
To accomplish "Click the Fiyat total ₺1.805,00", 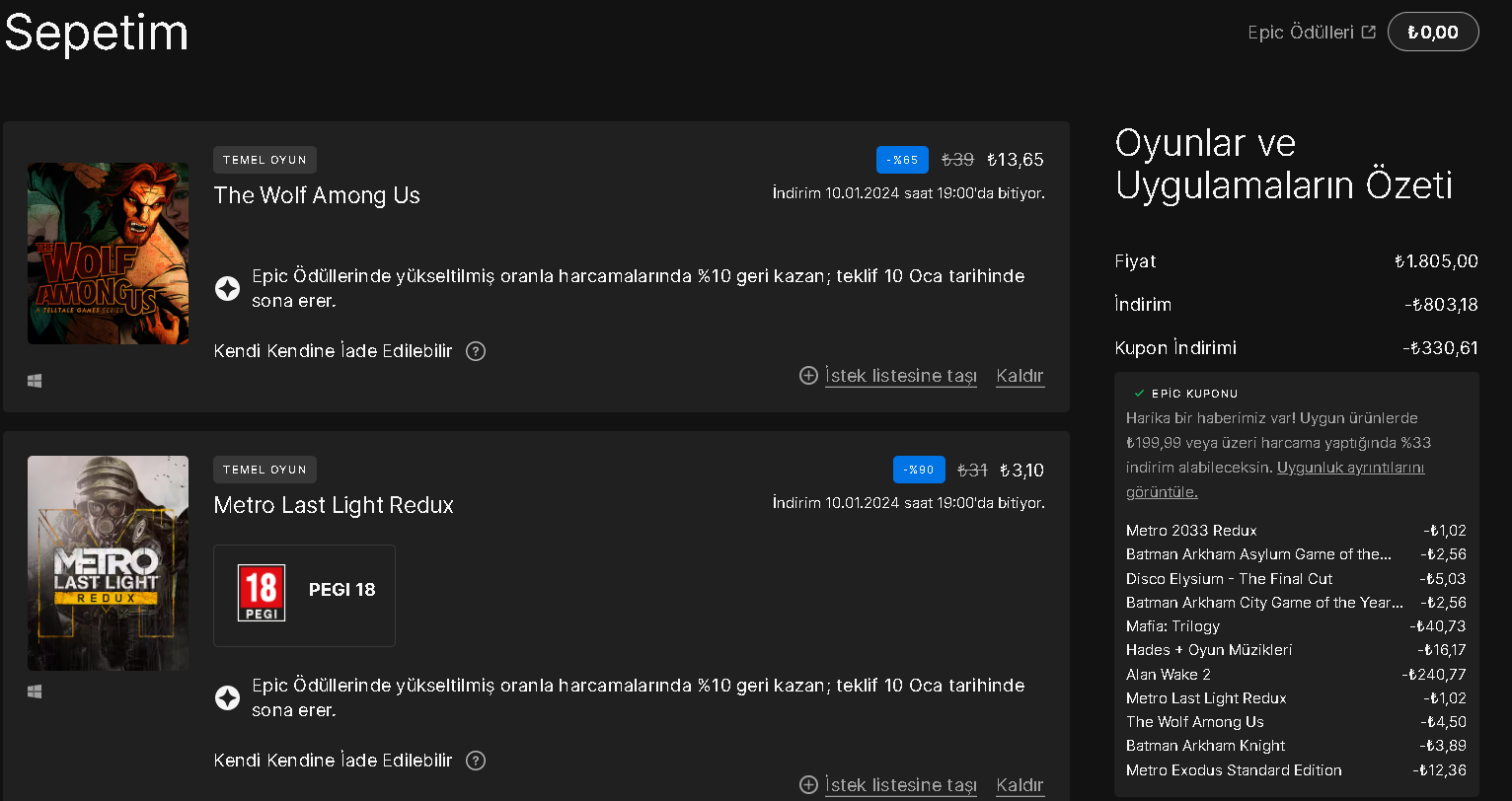I will (x=1436, y=261).
